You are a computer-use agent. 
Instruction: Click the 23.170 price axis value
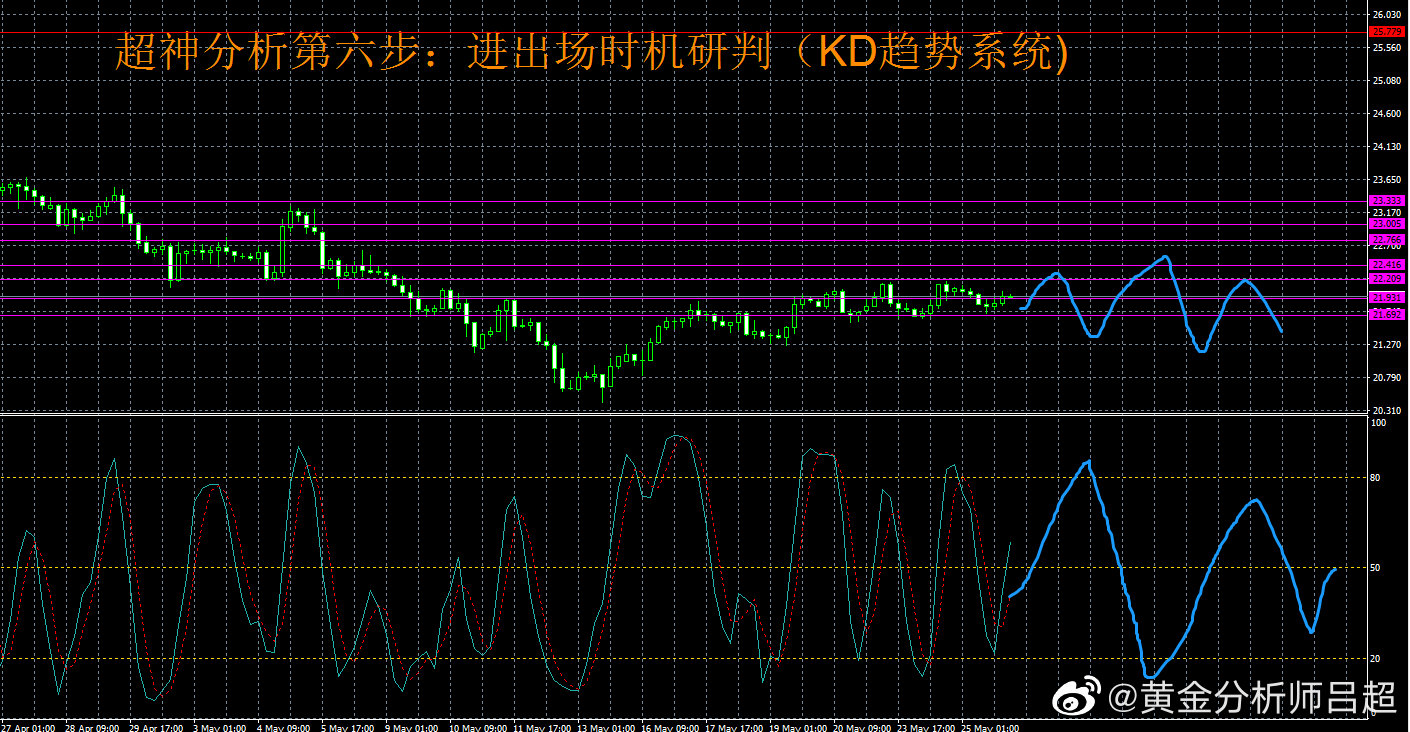click(1386, 212)
